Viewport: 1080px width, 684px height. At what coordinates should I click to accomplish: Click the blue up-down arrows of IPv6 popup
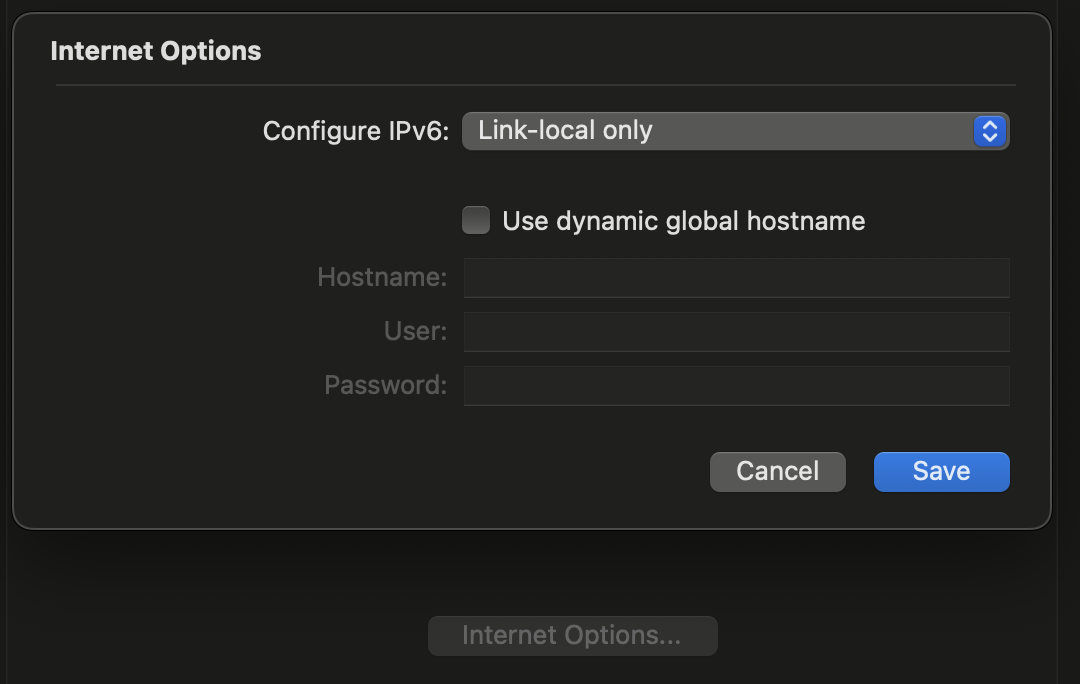click(990, 131)
